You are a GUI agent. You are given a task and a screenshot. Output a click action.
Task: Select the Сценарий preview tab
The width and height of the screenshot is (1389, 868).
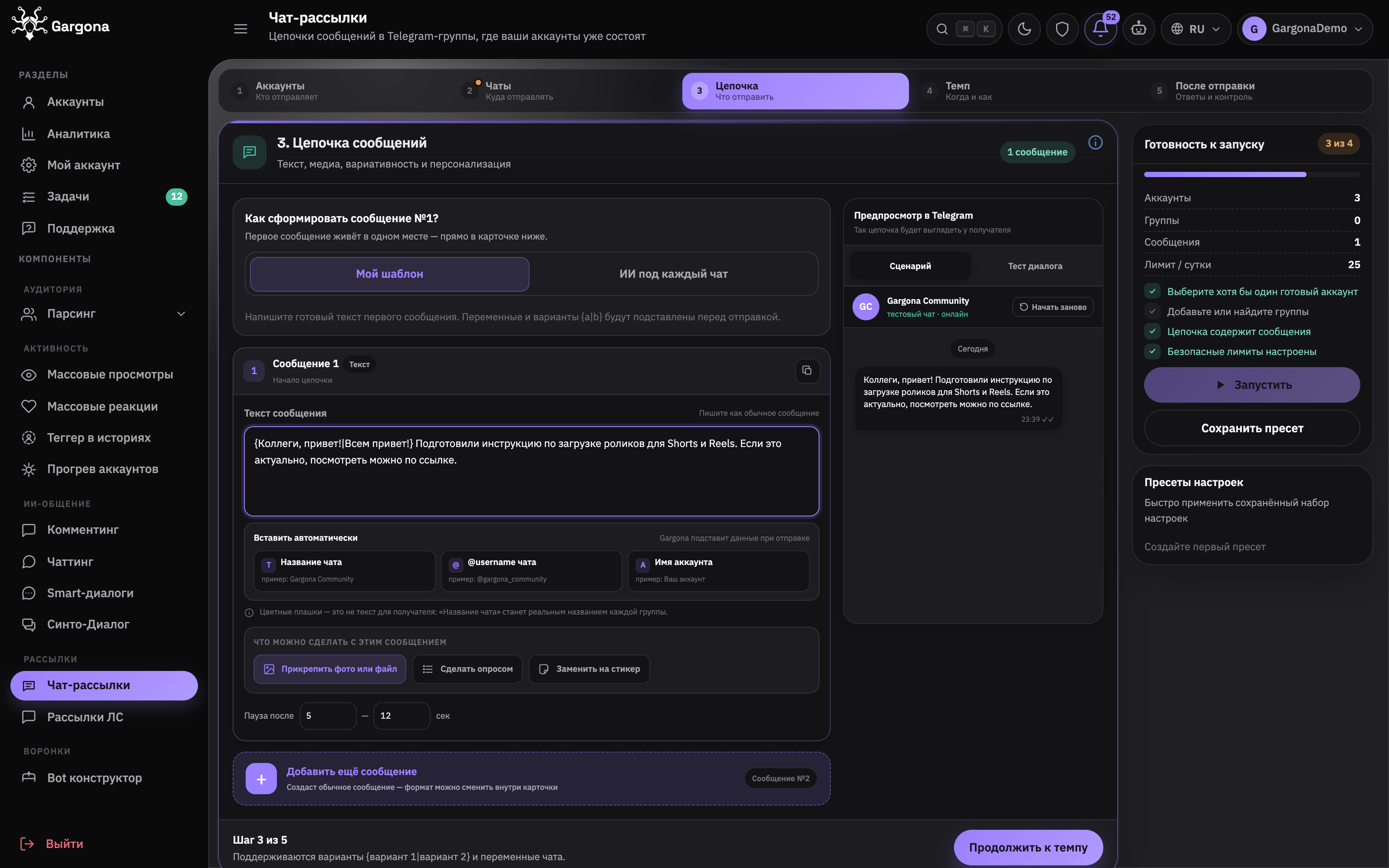[x=910, y=266]
